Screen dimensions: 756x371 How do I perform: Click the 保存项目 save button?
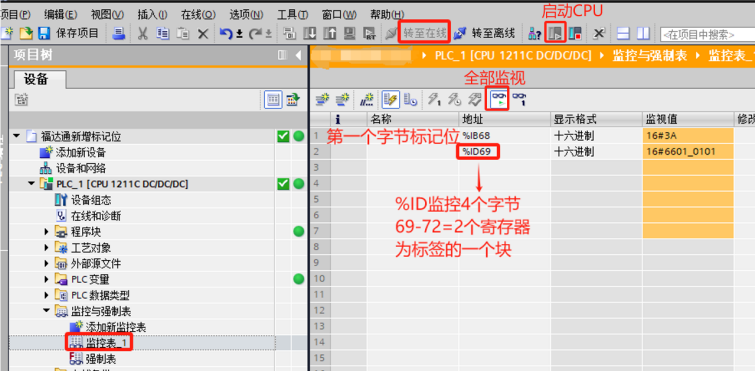click(68, 33)
